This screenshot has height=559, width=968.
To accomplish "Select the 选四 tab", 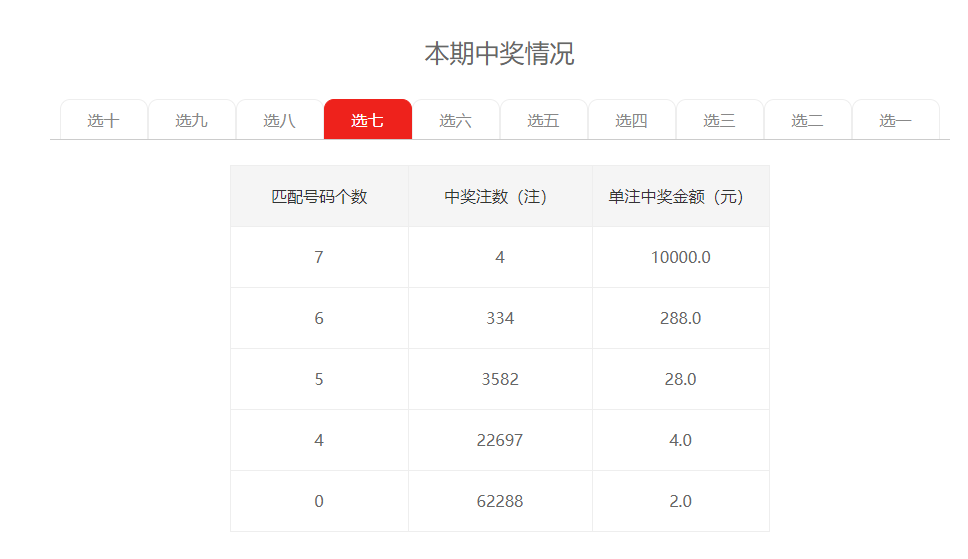I will 631,120.
